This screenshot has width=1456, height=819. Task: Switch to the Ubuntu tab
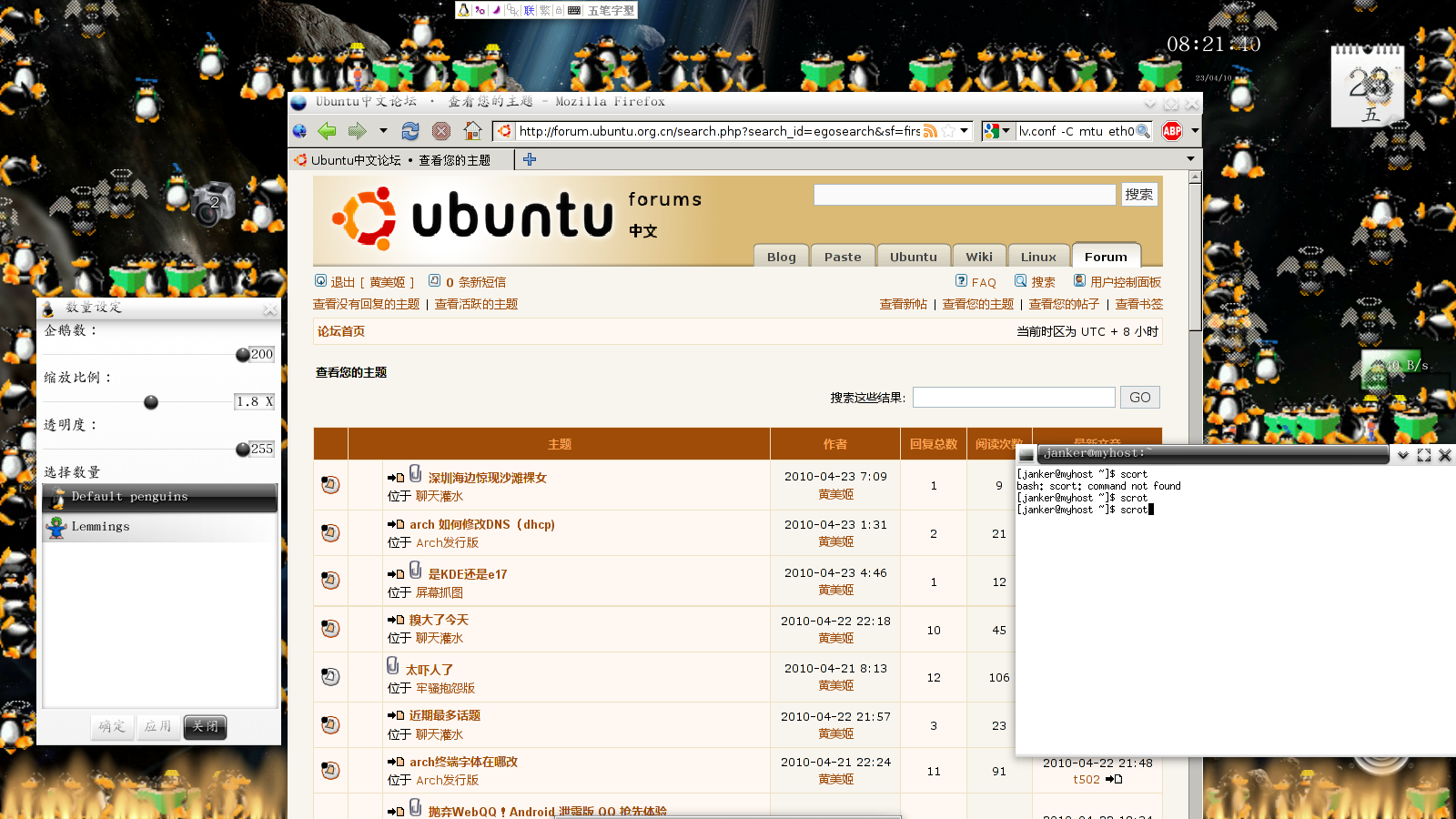[x=914, y=257]
